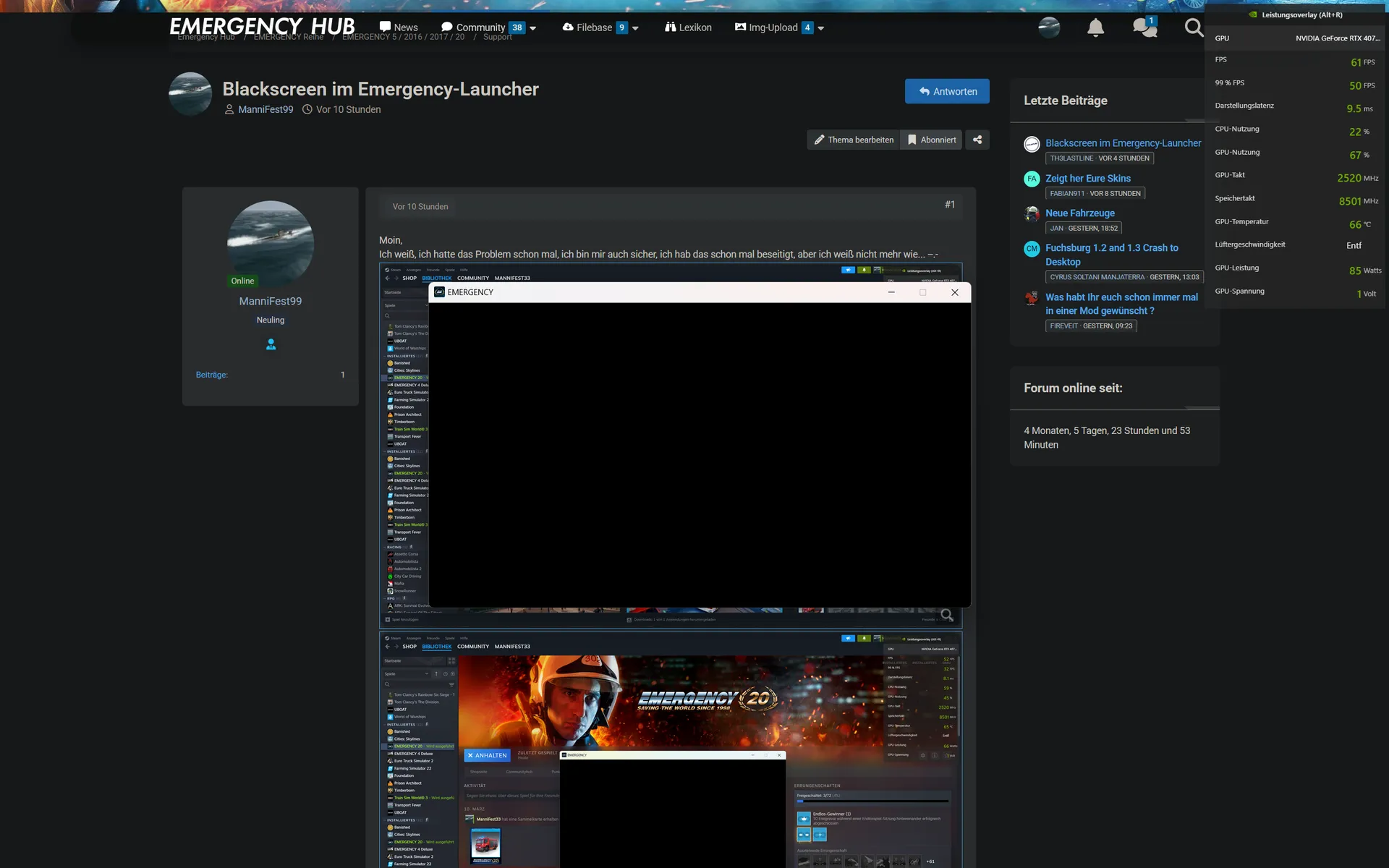Open the conversations chat bubble icon

(x=1144, y=28)
